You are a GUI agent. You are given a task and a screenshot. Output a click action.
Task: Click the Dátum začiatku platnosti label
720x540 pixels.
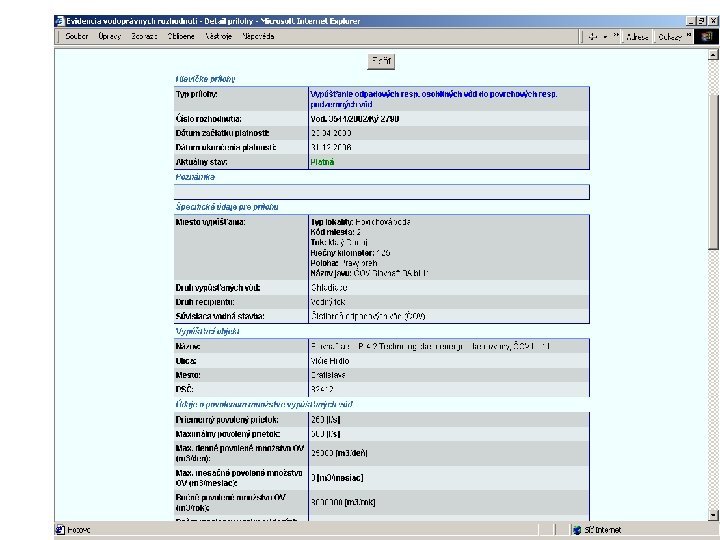tap(223, 133)
